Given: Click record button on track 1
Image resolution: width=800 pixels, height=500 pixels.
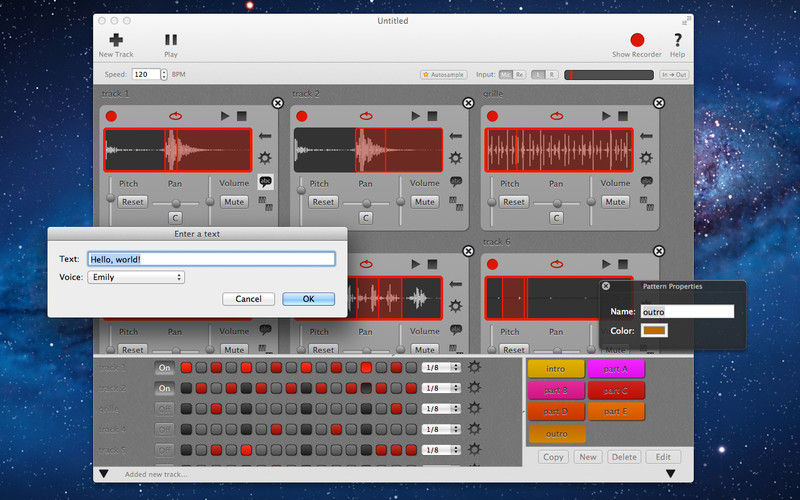Looking at the screenshot, I should pyautogui.click(x=111, y=116).
